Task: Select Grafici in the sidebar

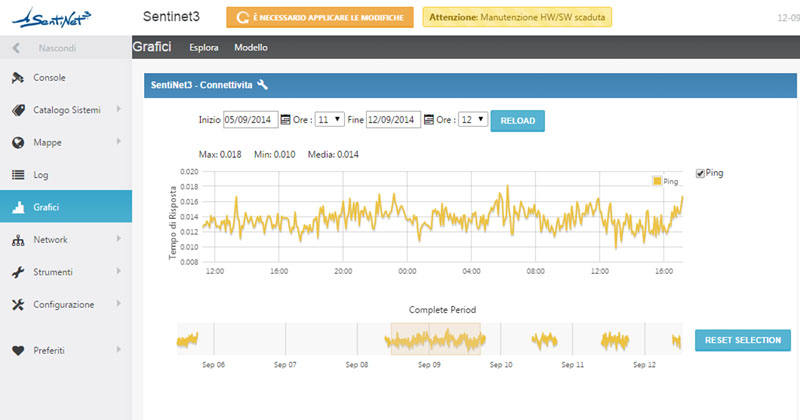Action: click(66, 207)
